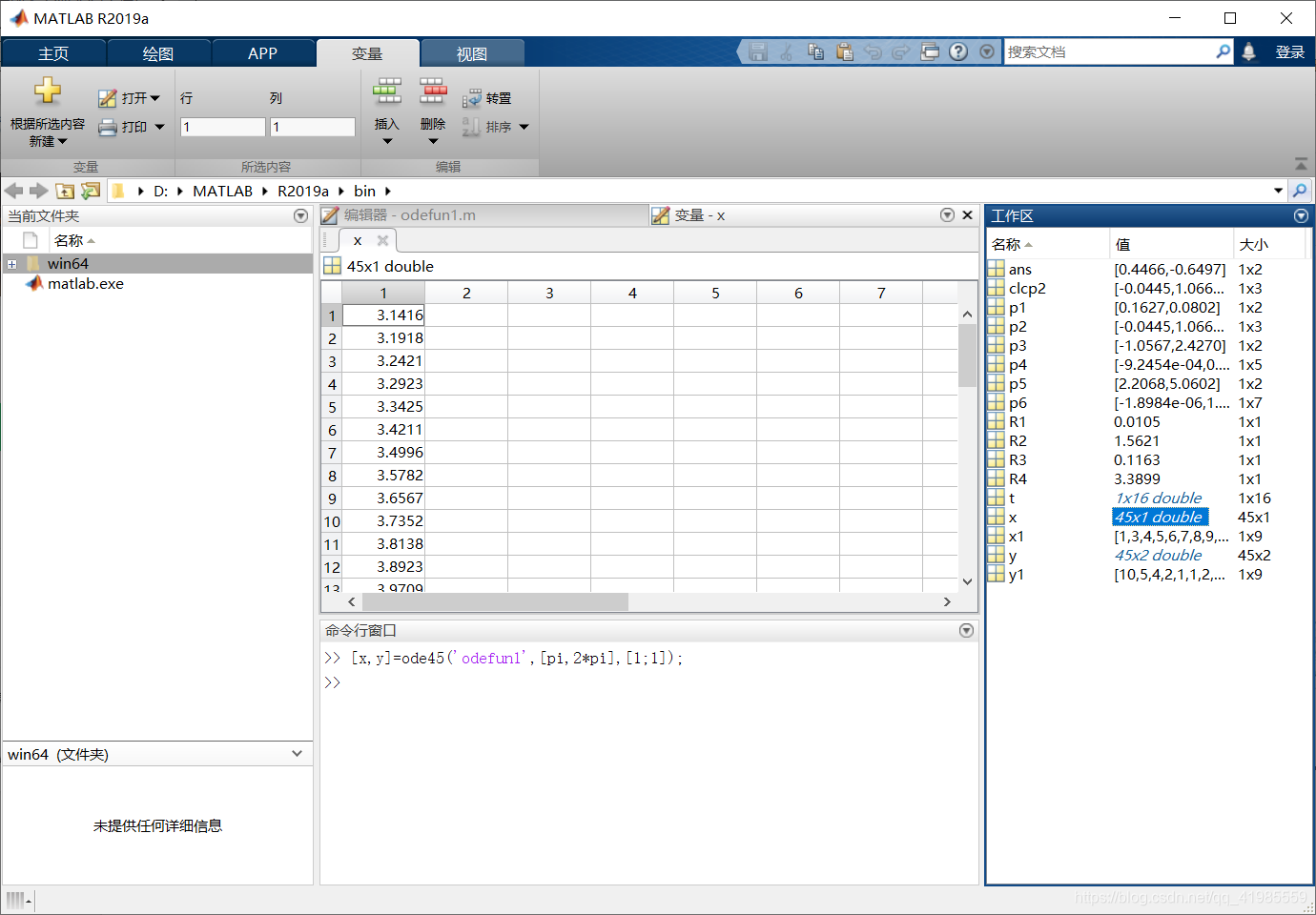Click the vertical scrollbar of variable grid

(967, 355)
